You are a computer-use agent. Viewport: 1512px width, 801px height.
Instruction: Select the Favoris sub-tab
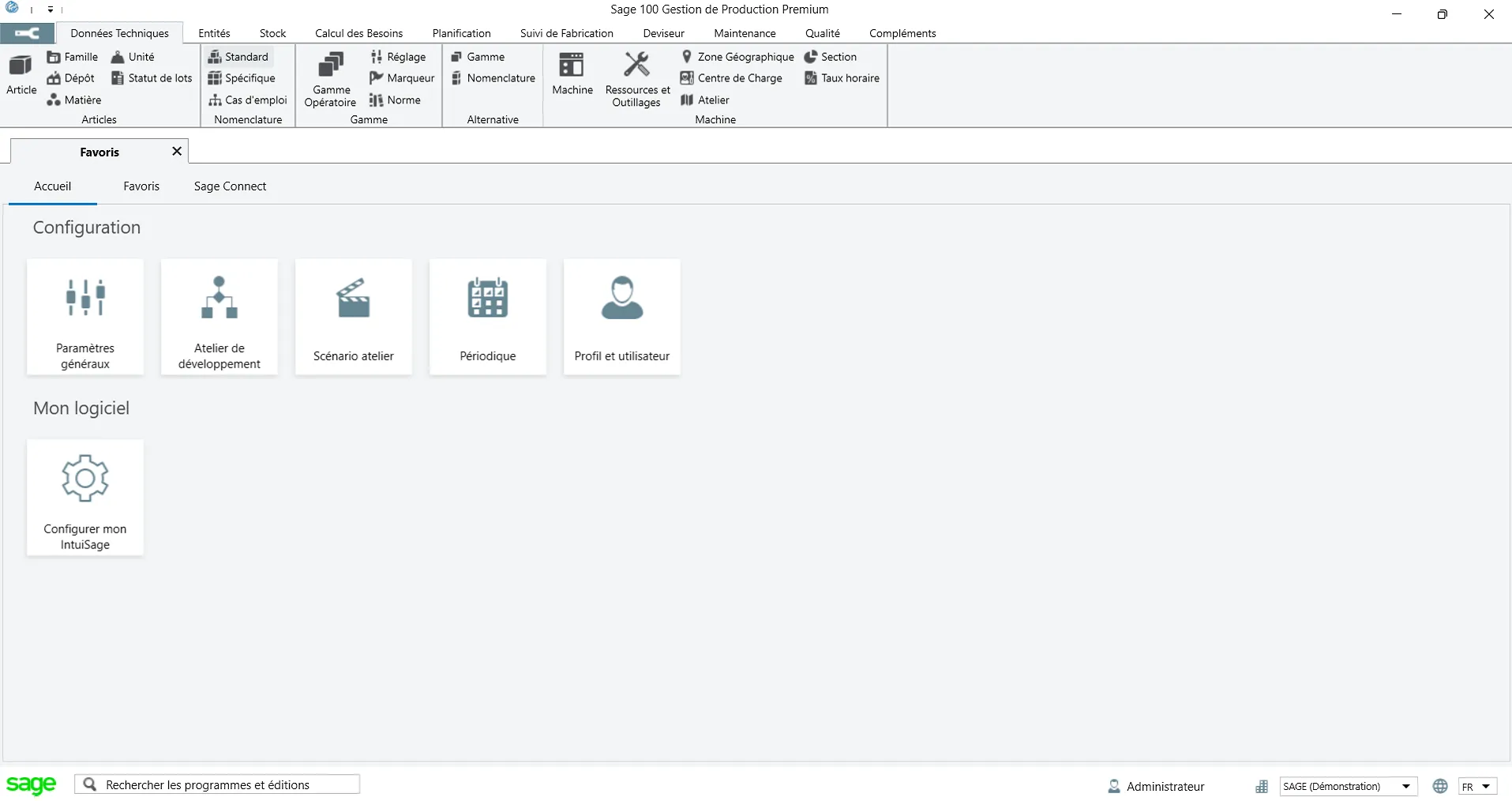click(x=141, y=186)
